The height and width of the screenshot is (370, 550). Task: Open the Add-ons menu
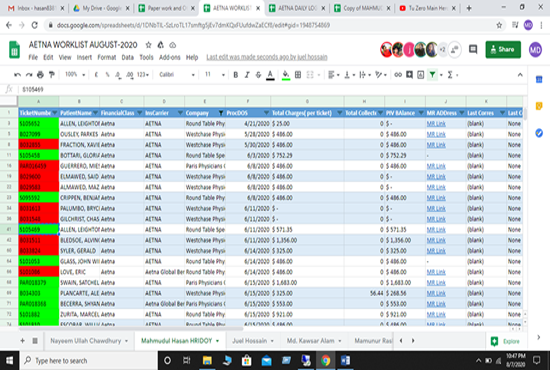pyautogui.click(x=169, y=57)
